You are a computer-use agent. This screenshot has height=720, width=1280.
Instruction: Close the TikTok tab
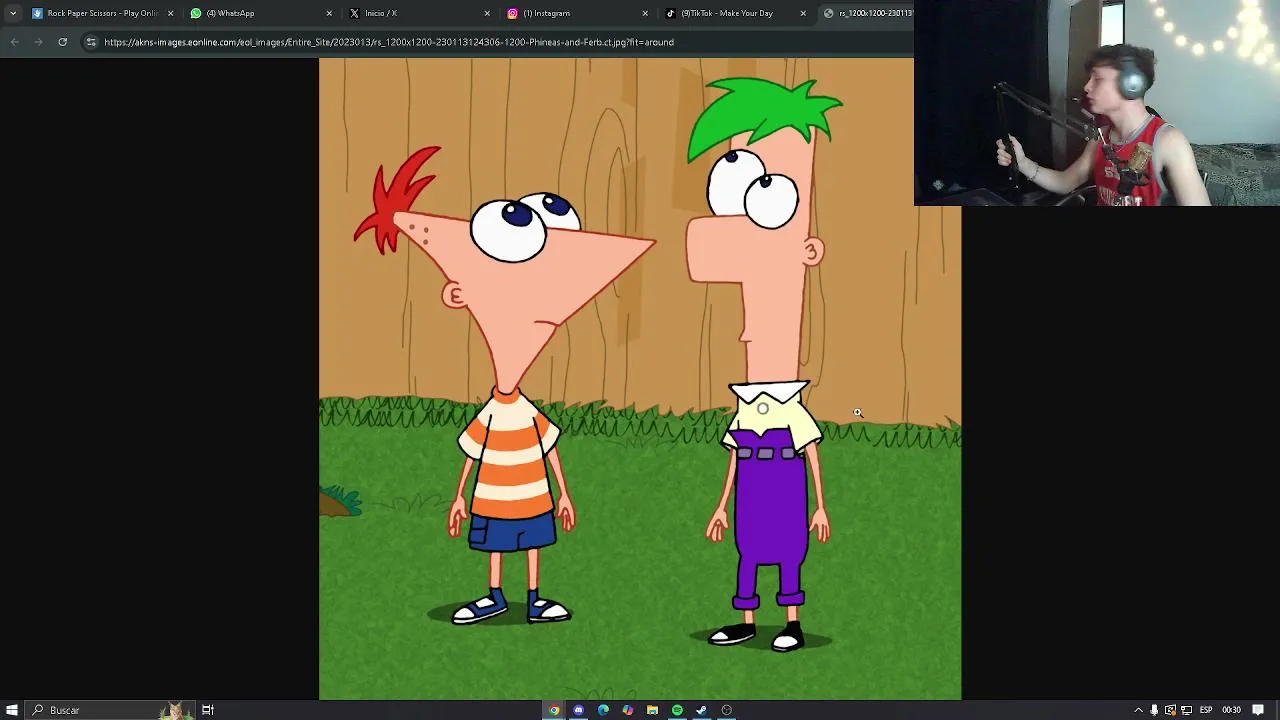pos(803,13)
